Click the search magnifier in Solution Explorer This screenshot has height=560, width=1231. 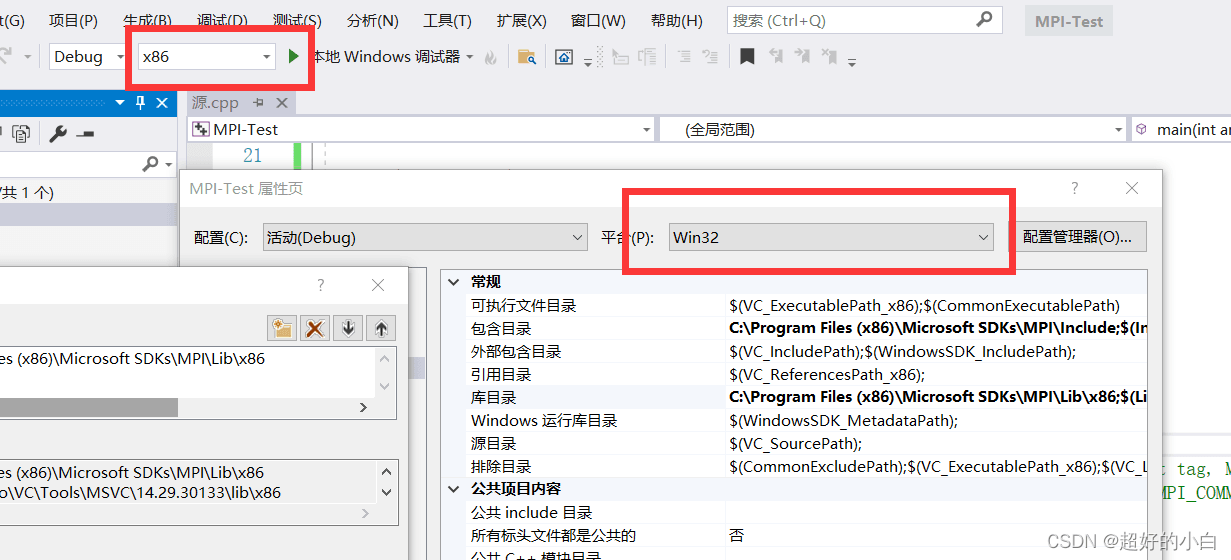coord(151,163)
